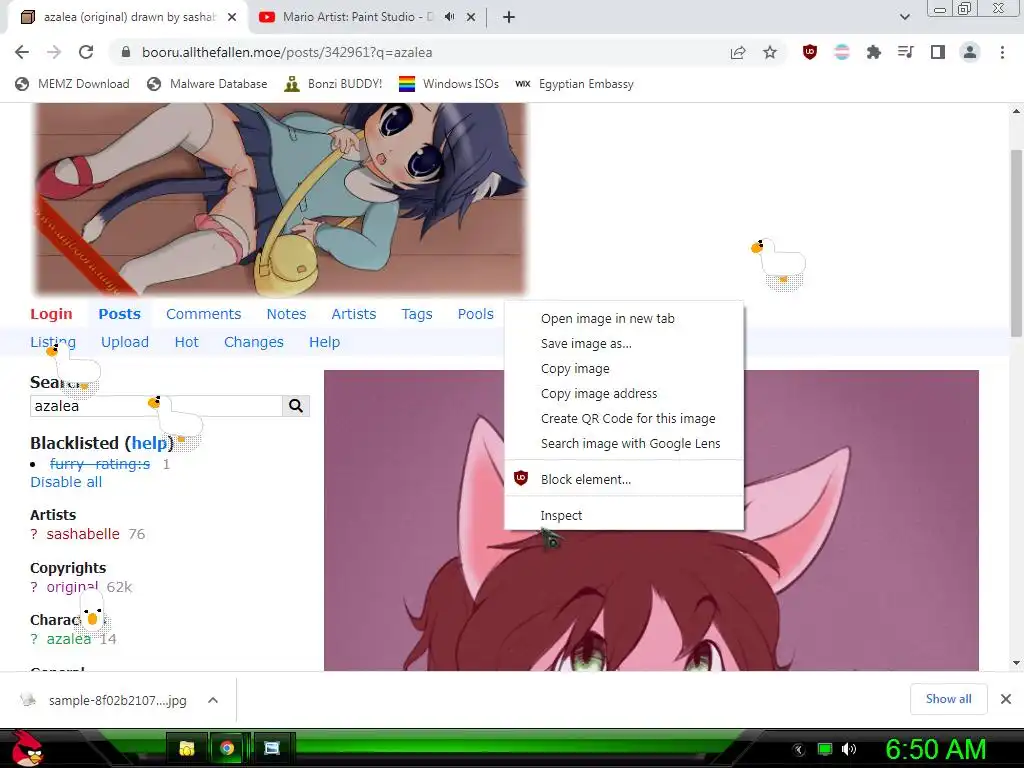The image size is (1024, 768).
Task: Click the green monitor tray icon
Action: coord(825,749)
